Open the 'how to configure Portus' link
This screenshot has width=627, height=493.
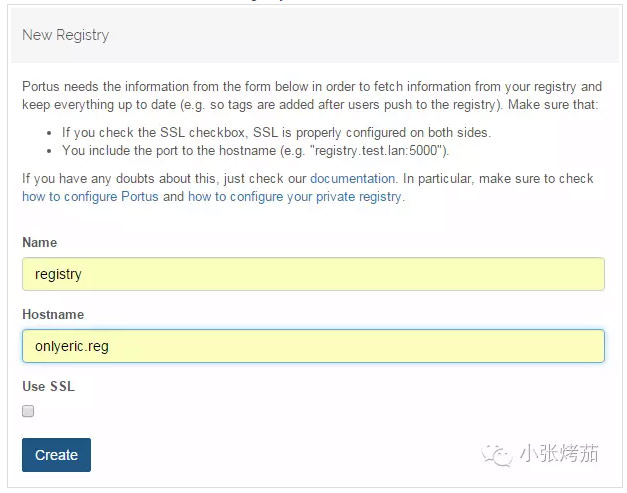[90, 197]
